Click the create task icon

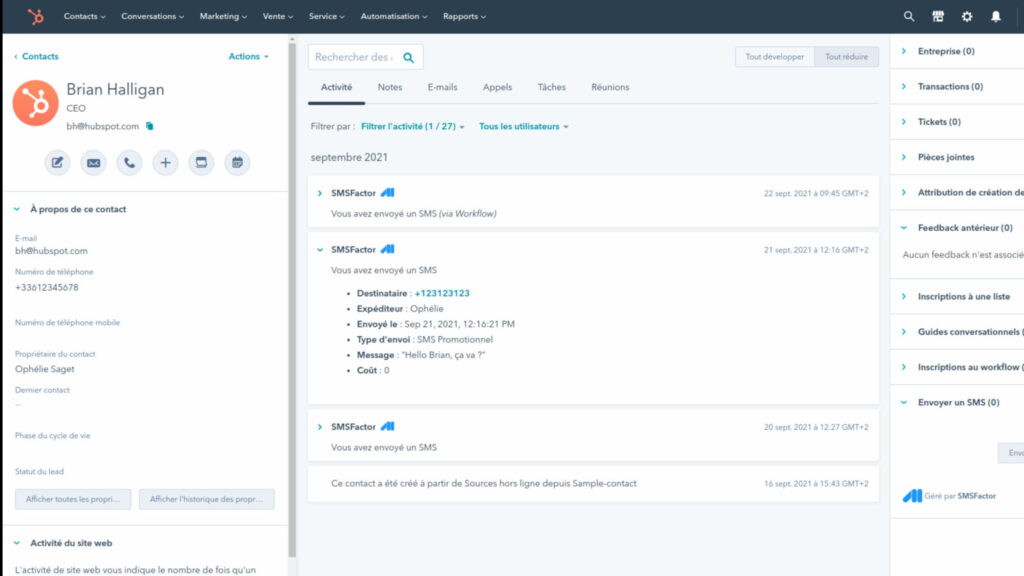[x=201, y=162]
